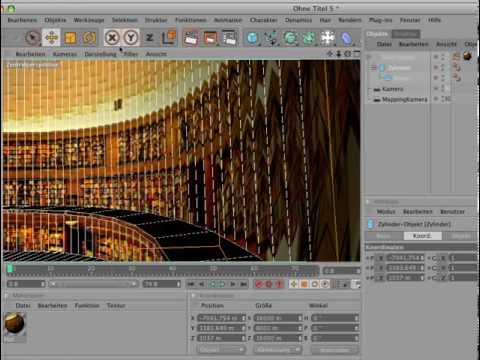Open render settings icon
Image resolution: width=480 pixels, height=360 pixels.
(230, 38)
